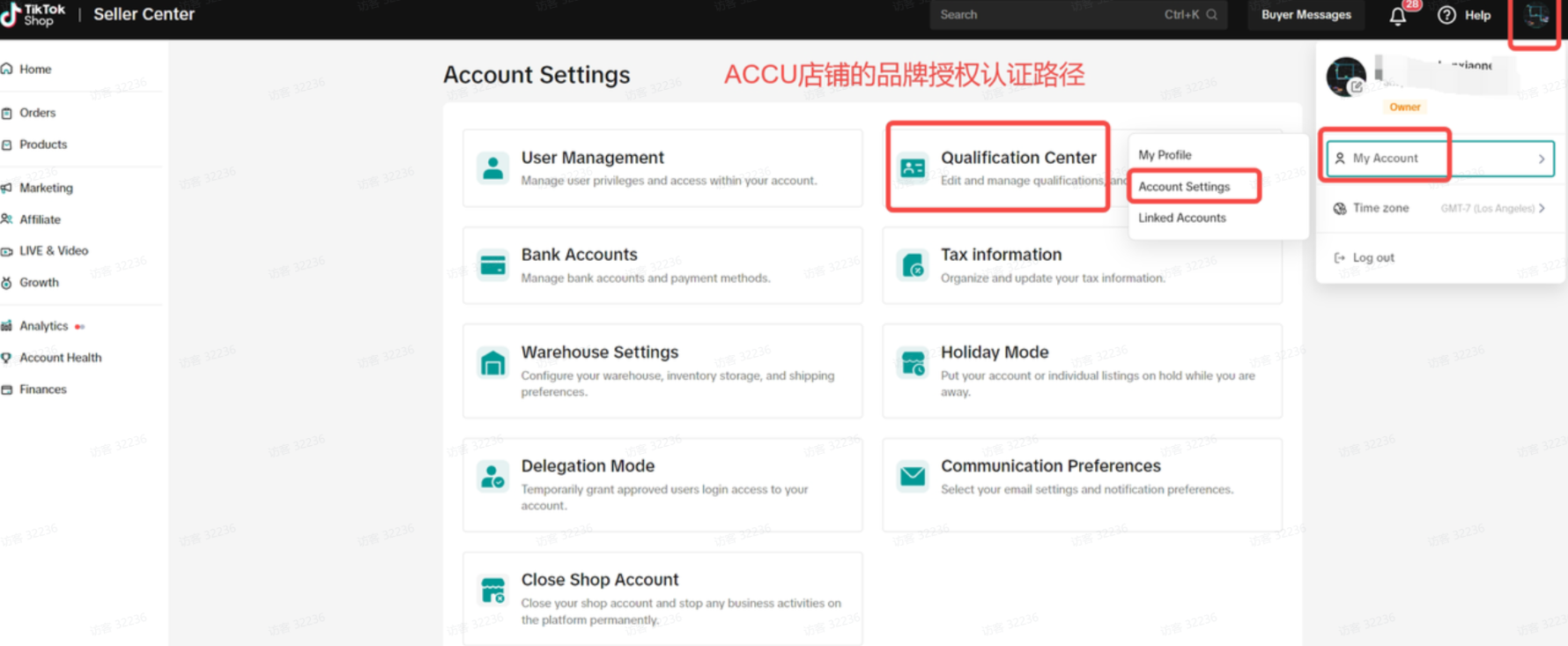Click the Close Shop Account icon

[492, 590]
